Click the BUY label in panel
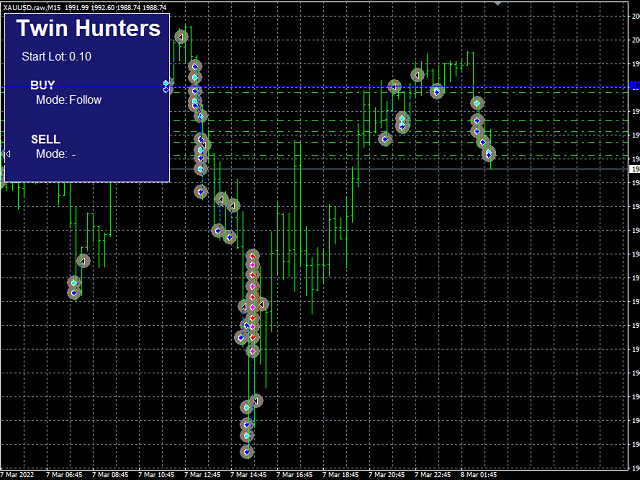 42,85
